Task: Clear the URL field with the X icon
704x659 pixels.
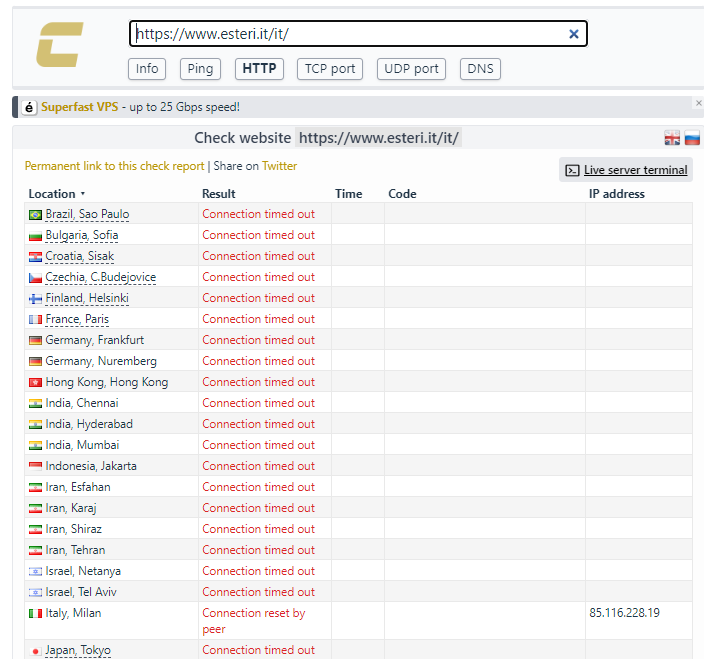Action: (x=574, y=34)
